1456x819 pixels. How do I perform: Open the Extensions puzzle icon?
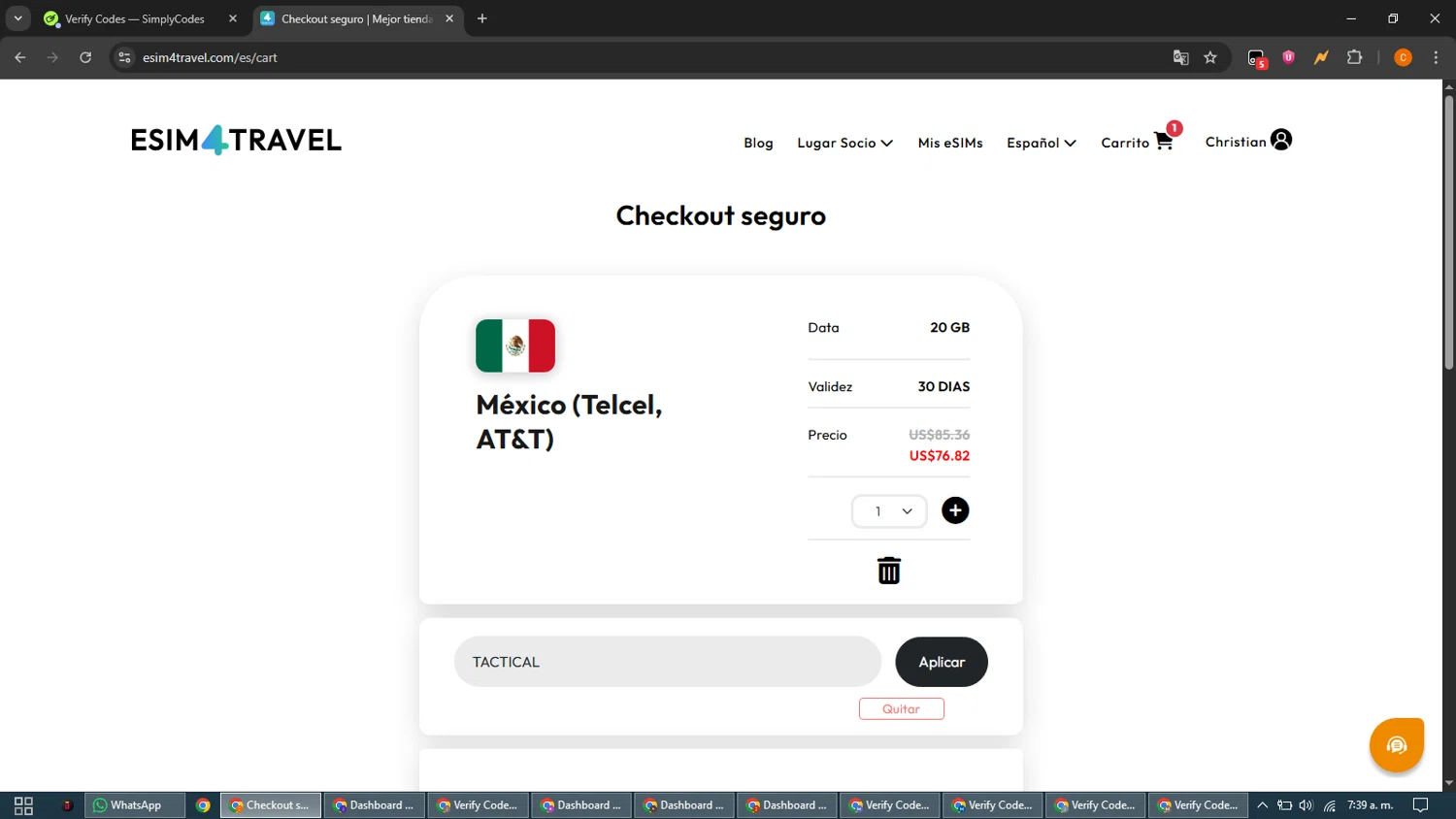coord(1354,57)
